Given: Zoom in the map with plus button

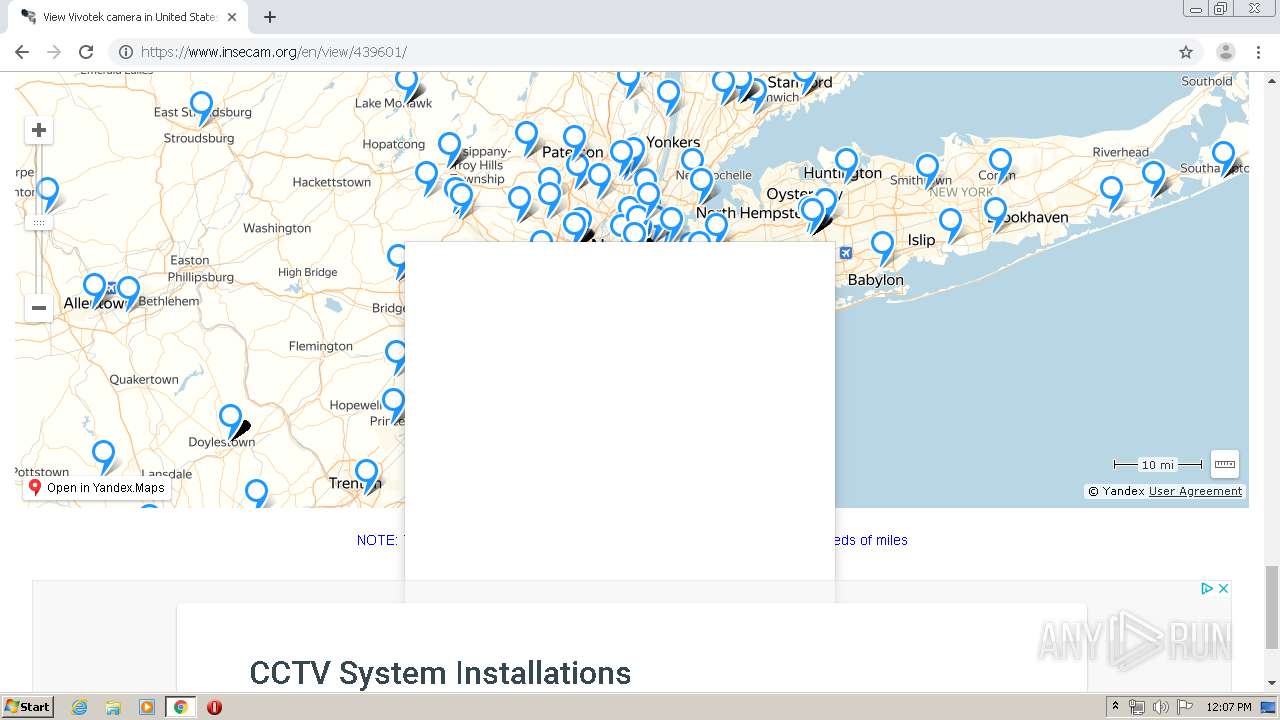Looking at the screenshot, I should [39, 130].
